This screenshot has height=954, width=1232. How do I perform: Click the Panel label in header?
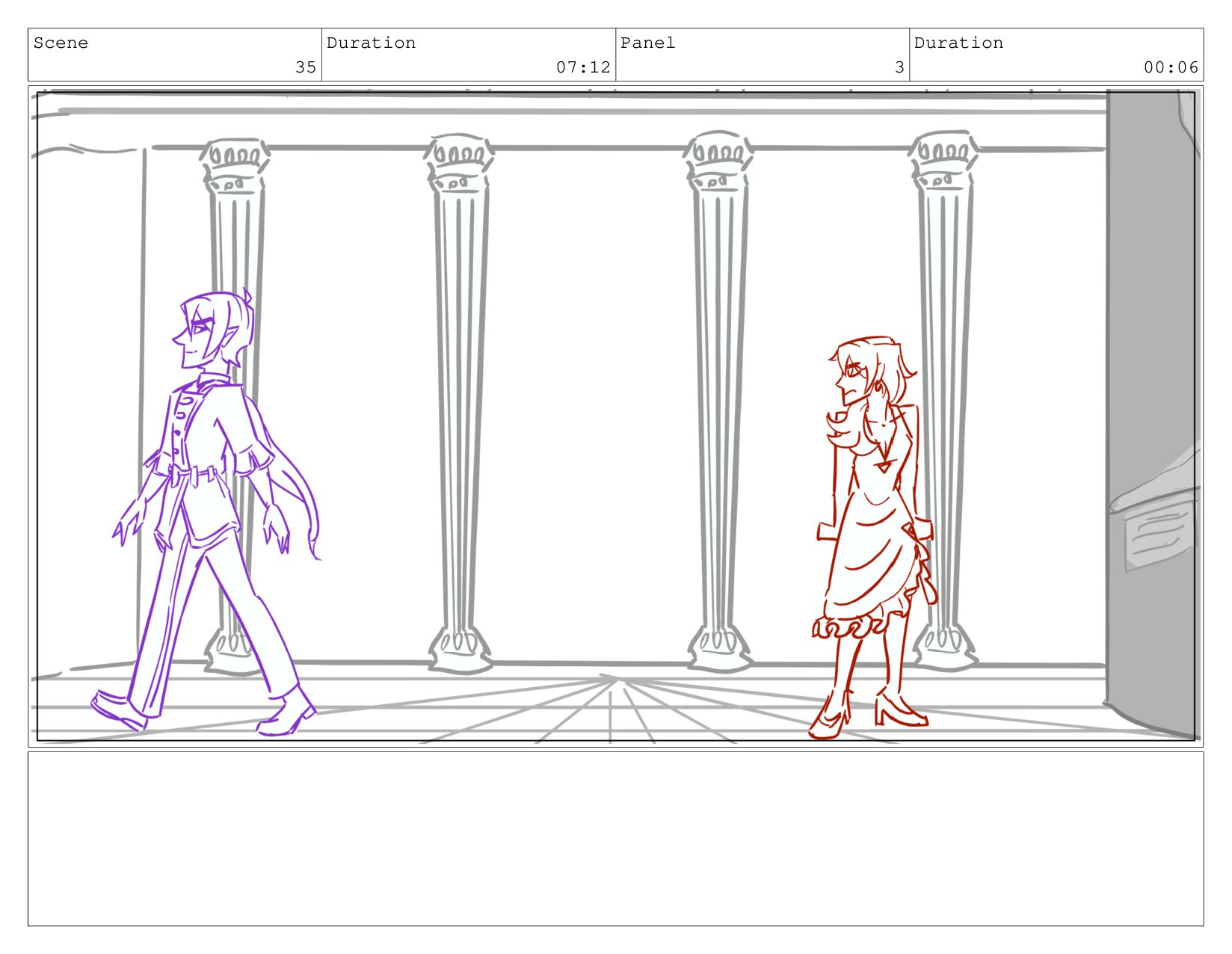[x=647, y=43]
